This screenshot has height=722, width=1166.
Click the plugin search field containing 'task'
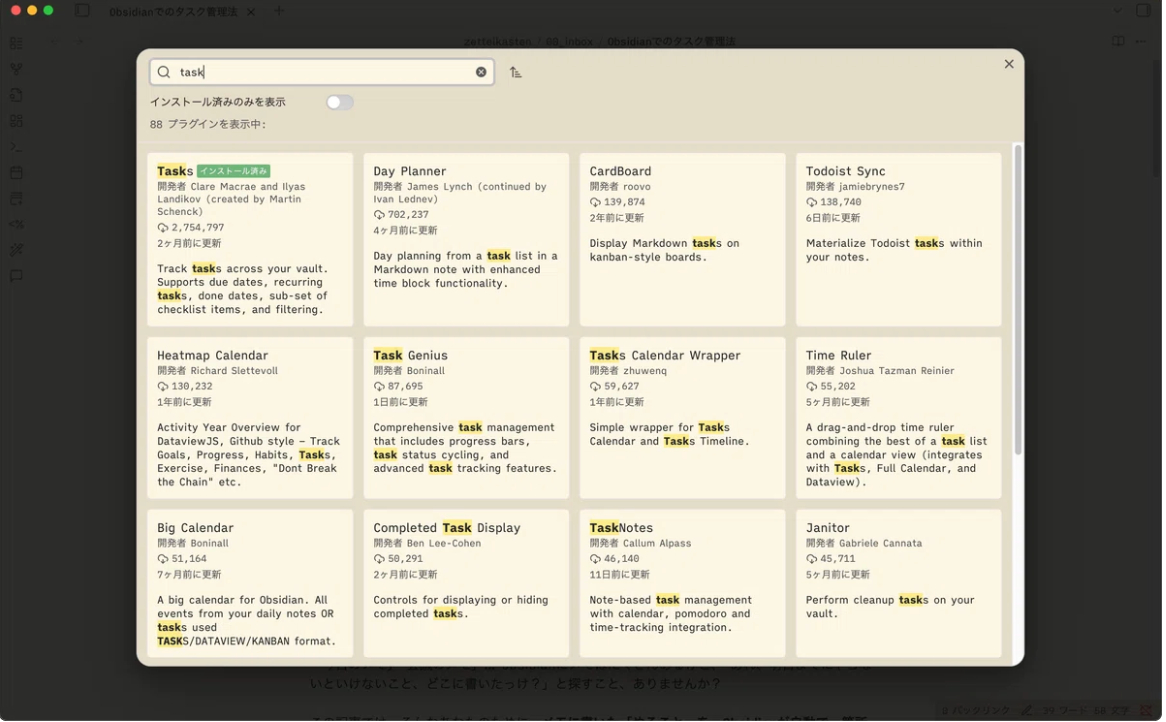pos(322,72)
